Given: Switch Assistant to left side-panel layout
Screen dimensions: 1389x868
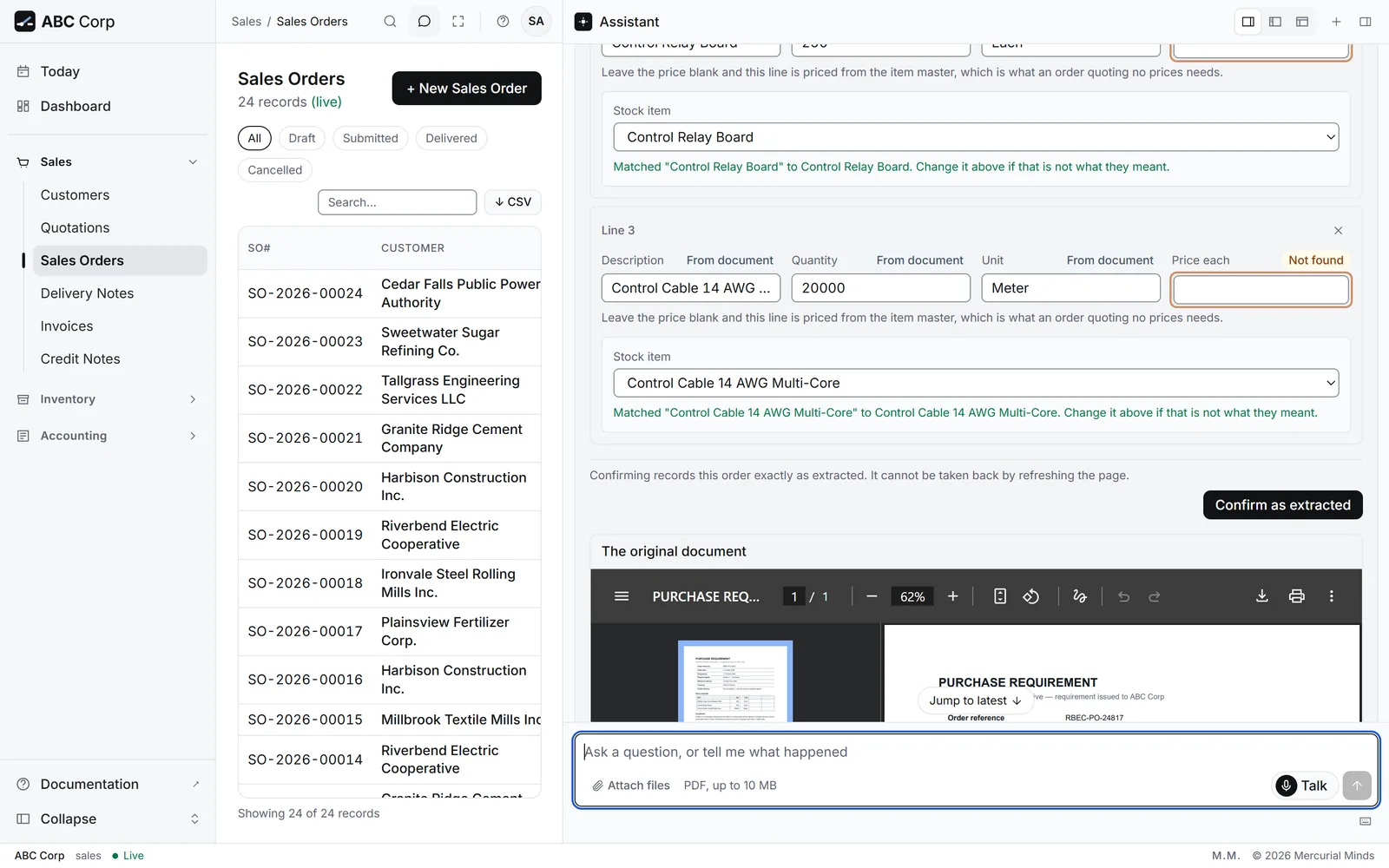Looking at the screenshot, I should click(1275, 22).
